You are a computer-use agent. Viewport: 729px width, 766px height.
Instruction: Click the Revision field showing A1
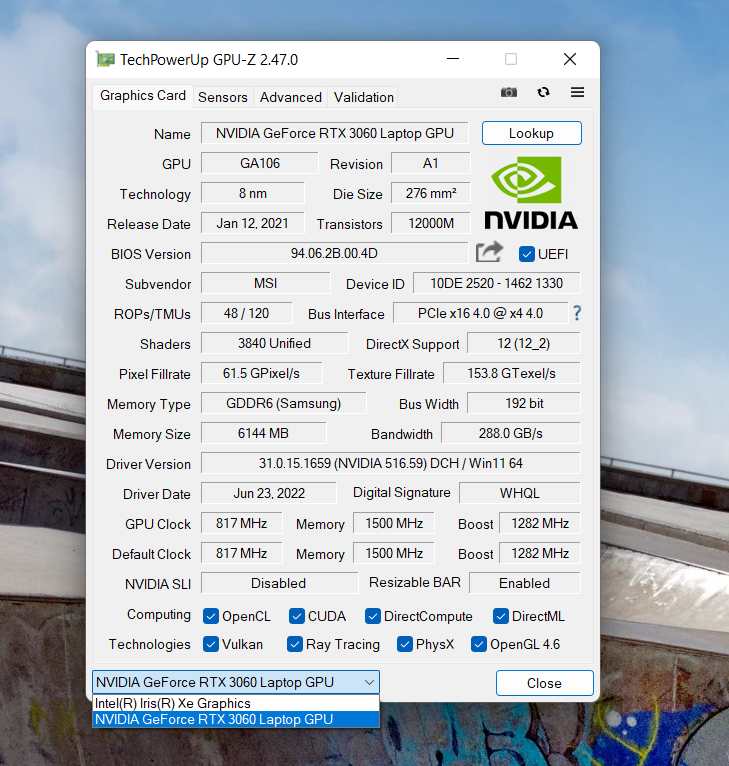pos(430,163)
